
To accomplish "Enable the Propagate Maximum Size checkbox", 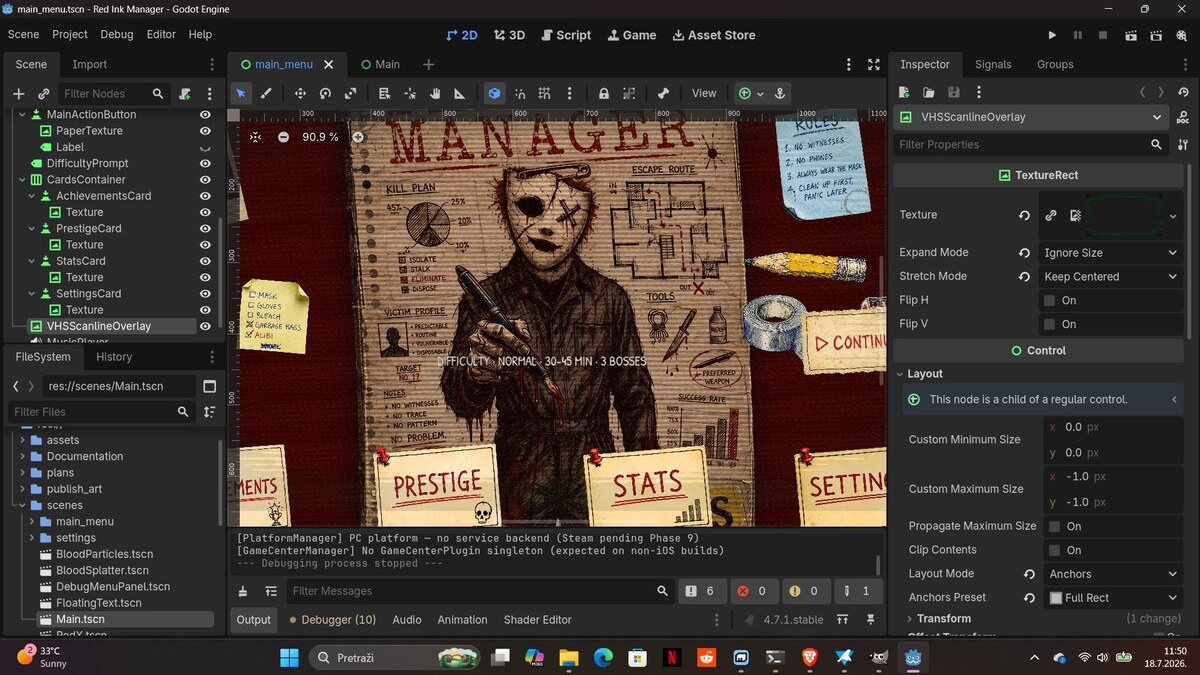I will [x=1054, y=526].
